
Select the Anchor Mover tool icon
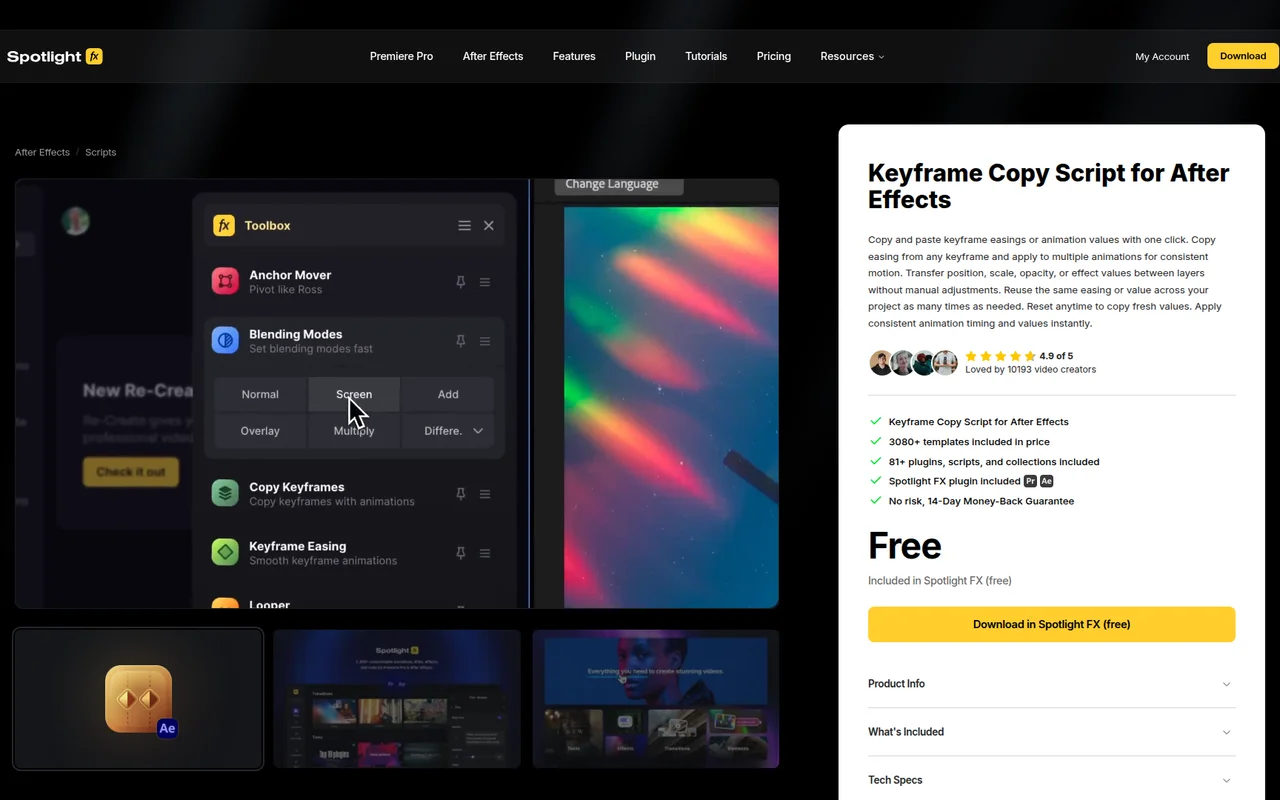(x=224, y=281)
